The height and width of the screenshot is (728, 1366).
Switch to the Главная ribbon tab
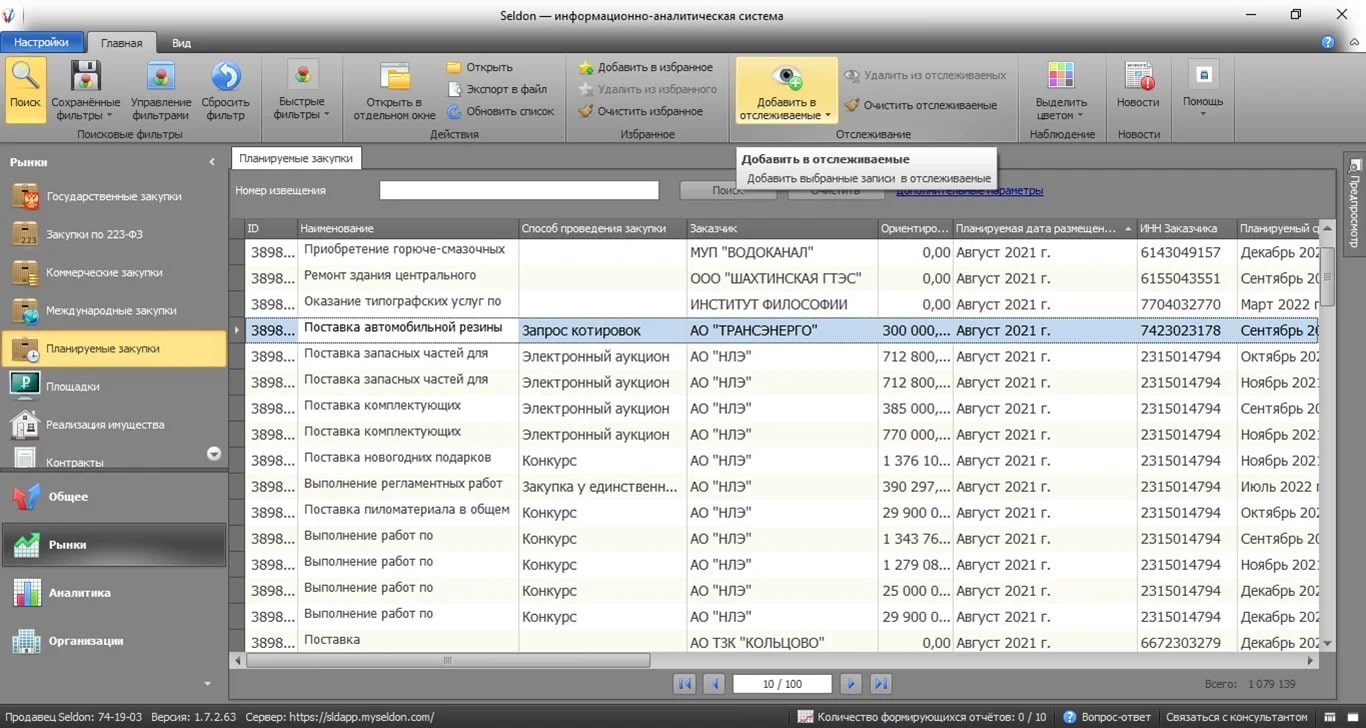pos(121,43)
